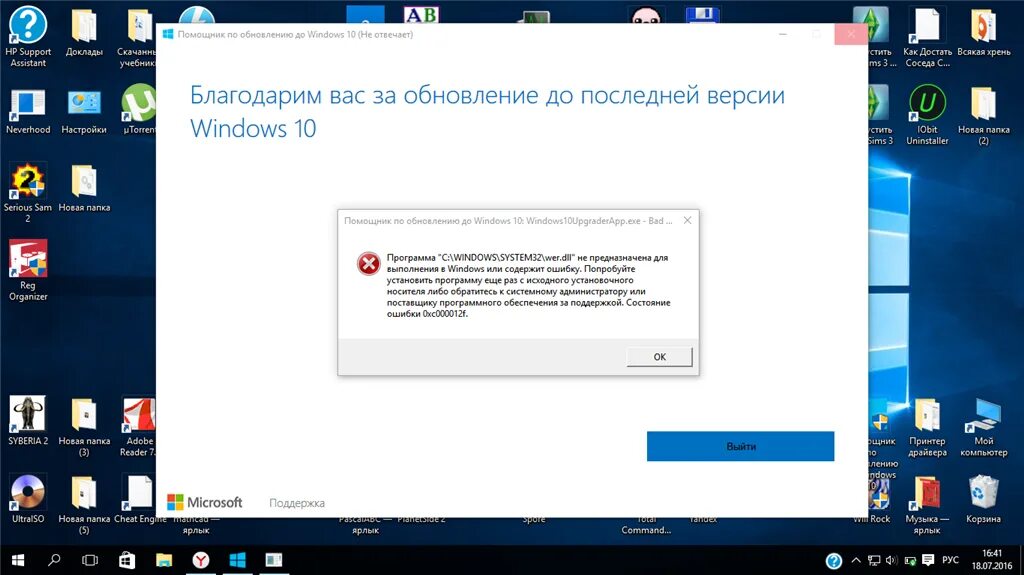Open volume control in system tray
Image resolution: width=1024 pixels, height=575 pixels.
coord(891,561)
